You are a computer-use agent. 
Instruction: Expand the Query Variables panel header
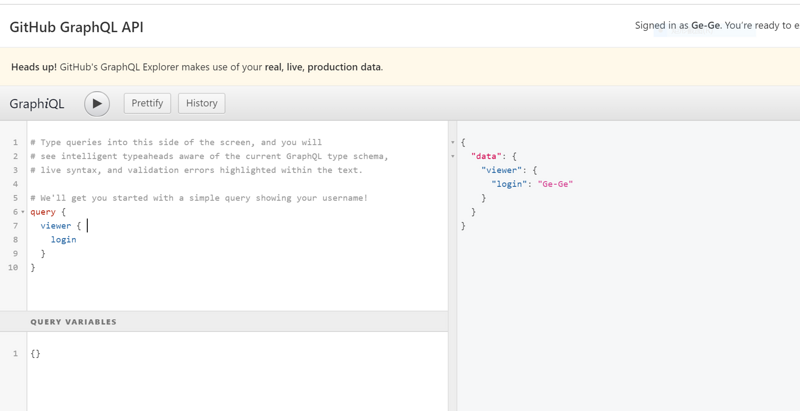click(x=224, y=322)
